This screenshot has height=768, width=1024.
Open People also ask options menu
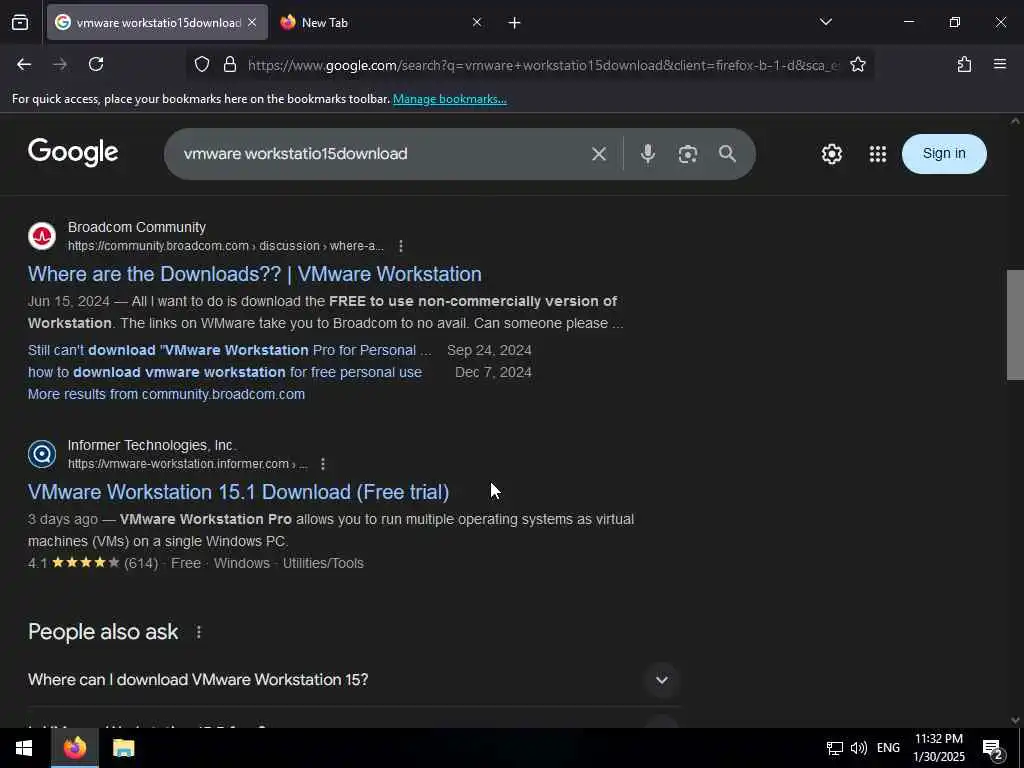tap(199, 632)
